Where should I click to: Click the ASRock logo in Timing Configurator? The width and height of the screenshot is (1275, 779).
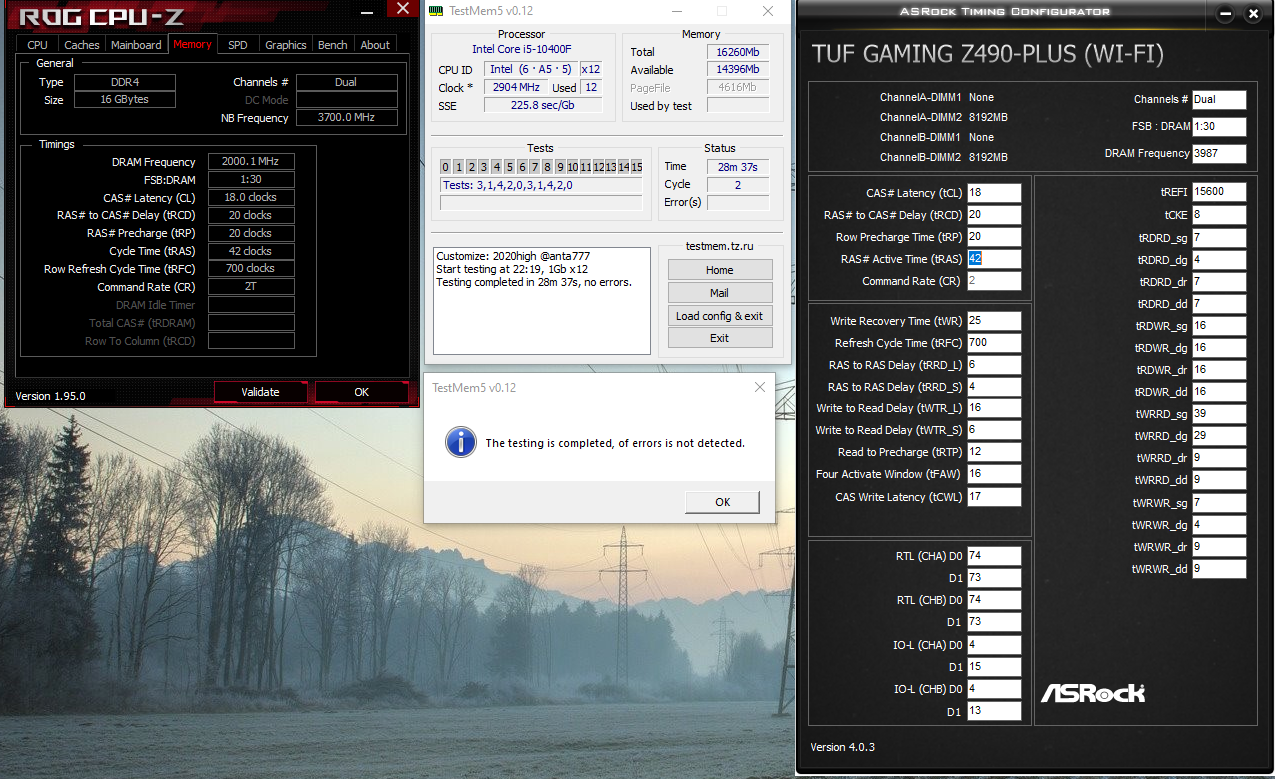tap(1092, 692)
